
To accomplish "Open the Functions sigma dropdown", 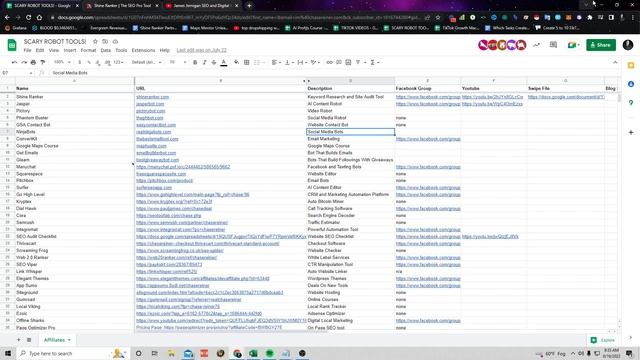I will [375, 62].
